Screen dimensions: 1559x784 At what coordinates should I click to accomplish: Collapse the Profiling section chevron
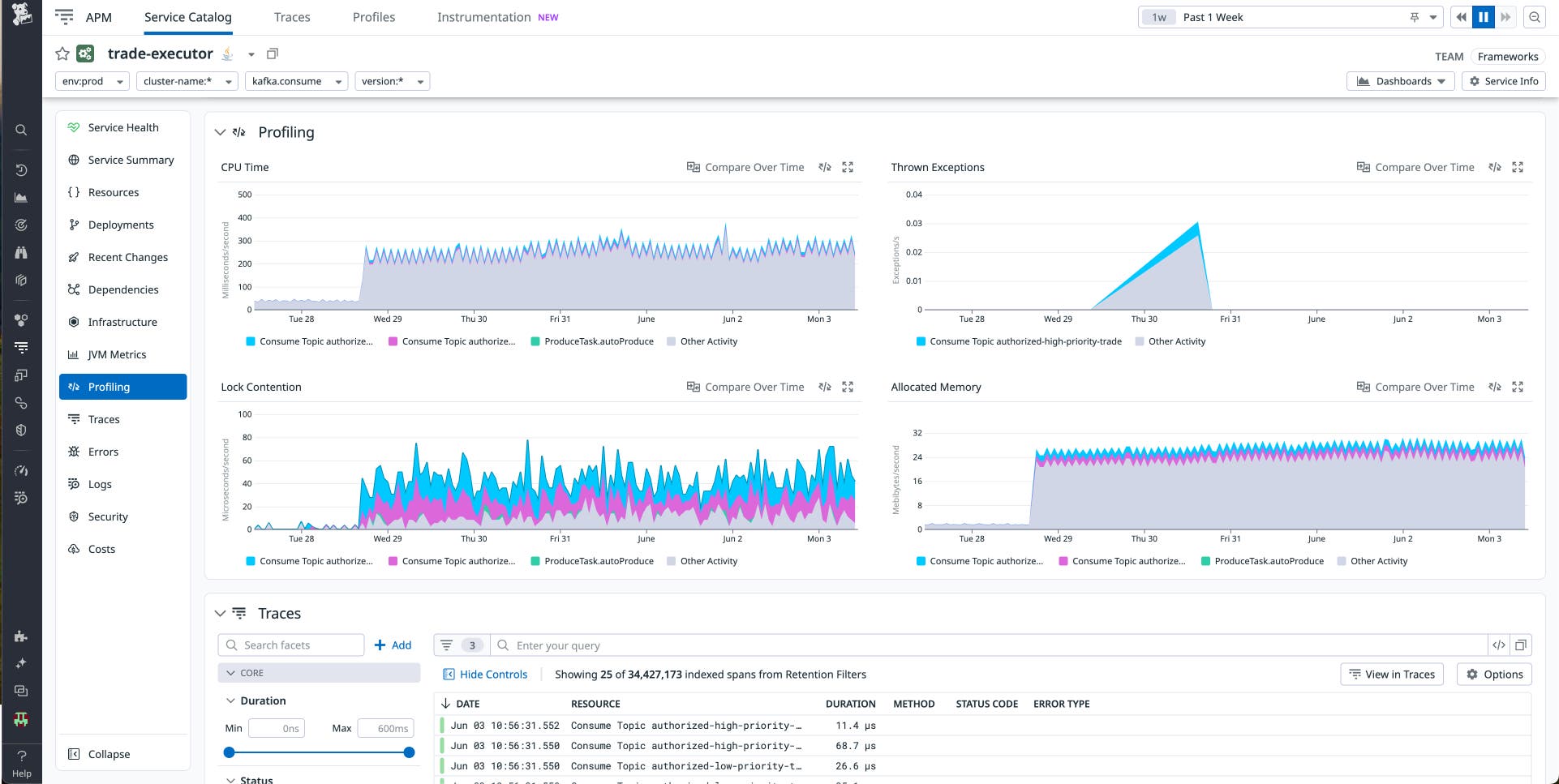pos(220,132)
